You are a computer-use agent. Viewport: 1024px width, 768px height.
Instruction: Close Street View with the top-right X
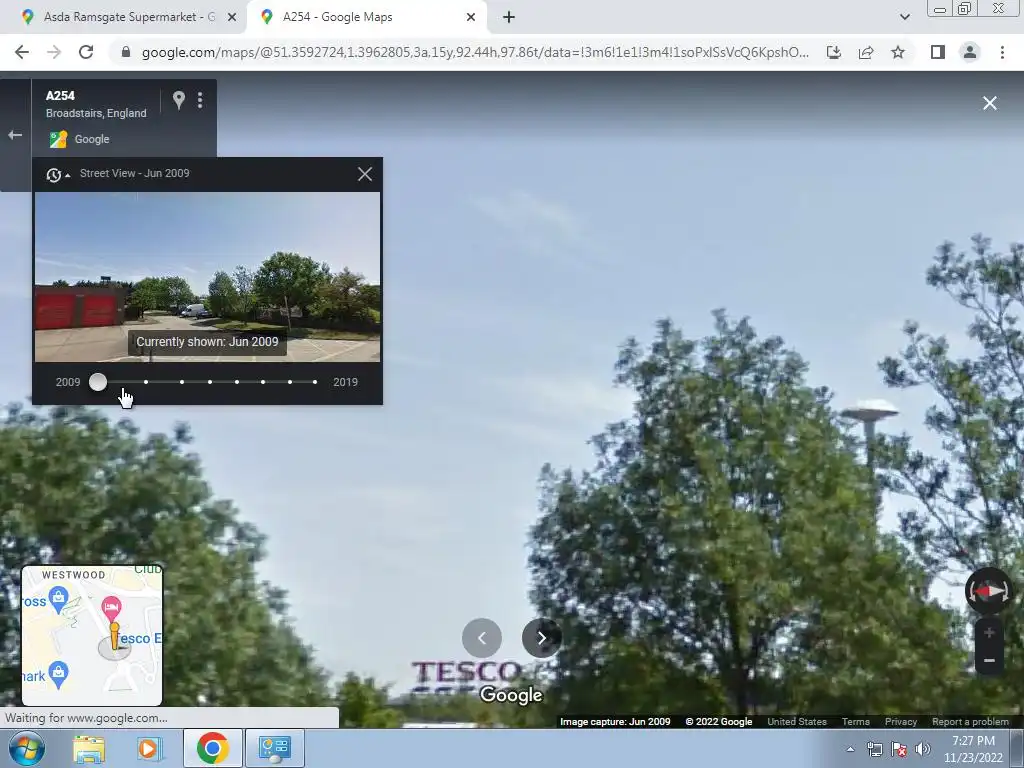pos(990,103)
